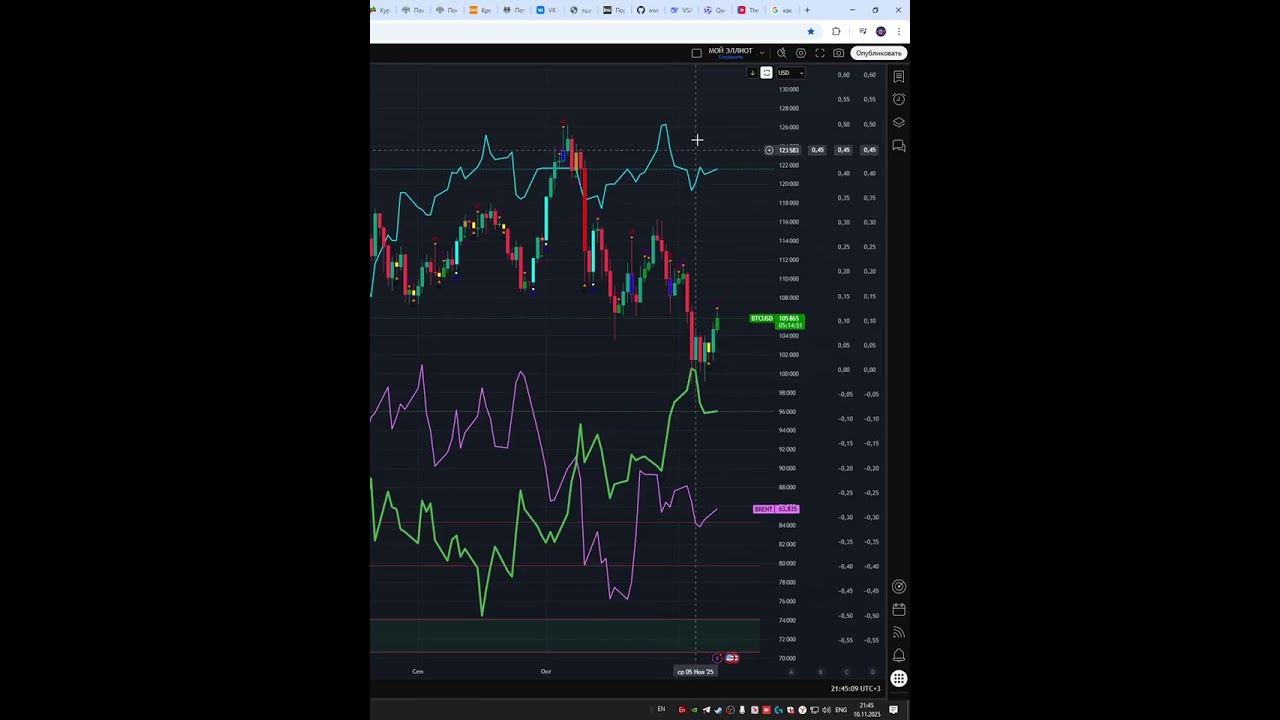Click the 100000 price axis label

coord(788,374)
